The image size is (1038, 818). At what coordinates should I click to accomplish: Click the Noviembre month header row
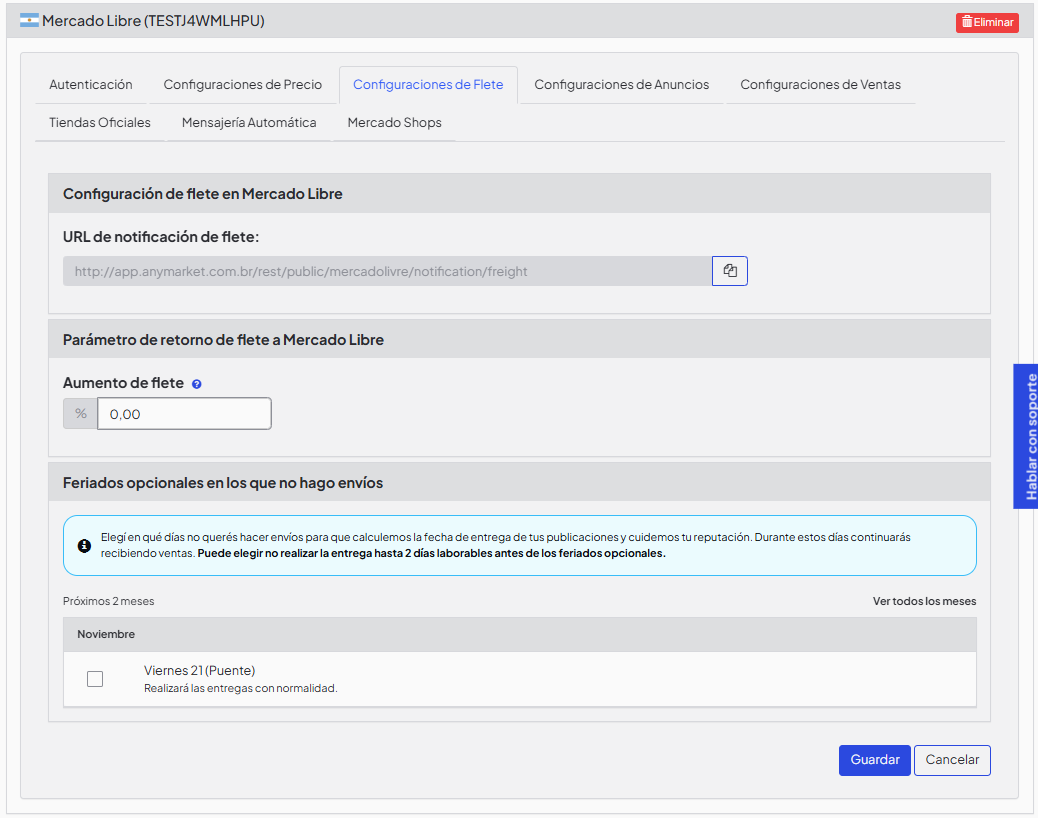point(520,634)
